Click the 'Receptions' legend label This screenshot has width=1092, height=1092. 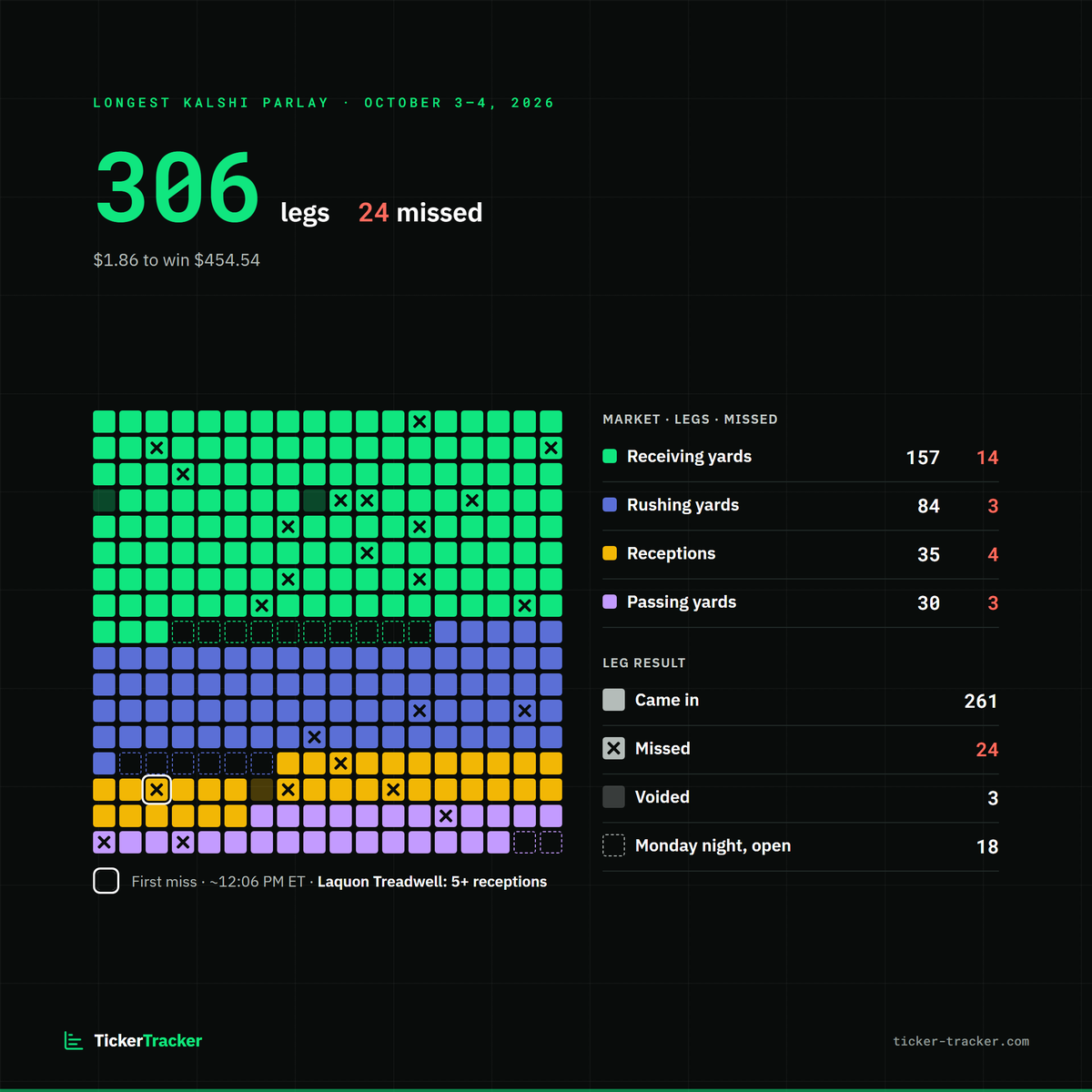[x=671, y=553]
